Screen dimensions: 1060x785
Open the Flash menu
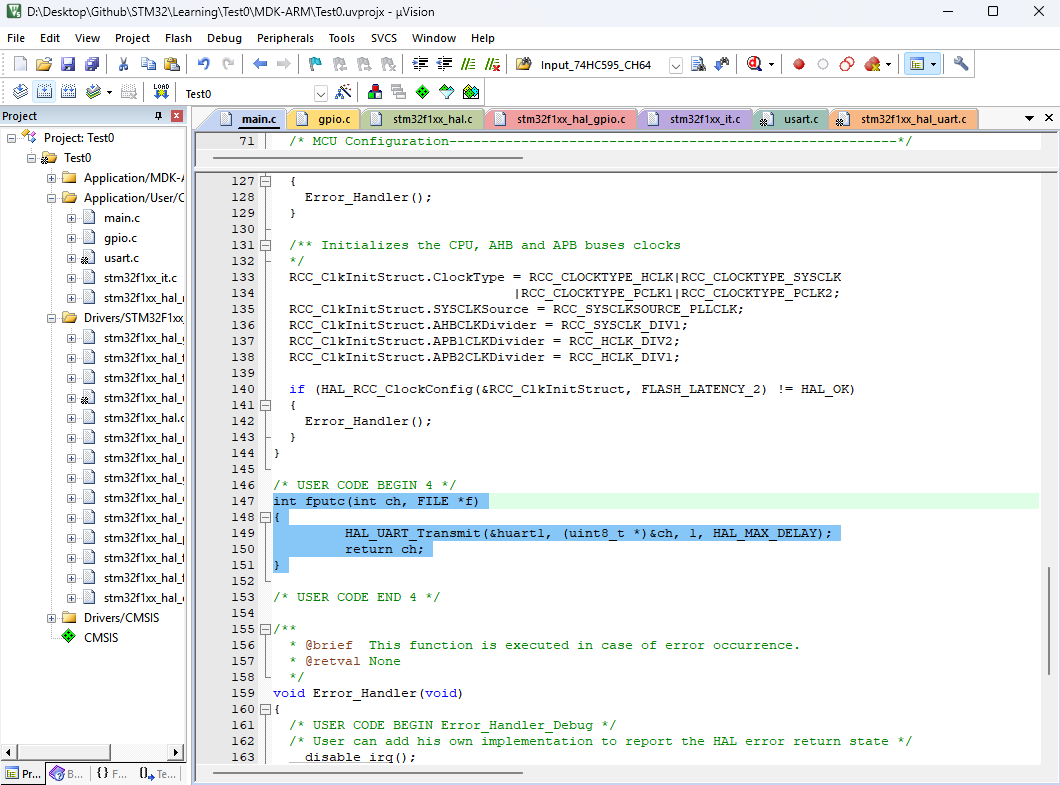pos(178,38)
